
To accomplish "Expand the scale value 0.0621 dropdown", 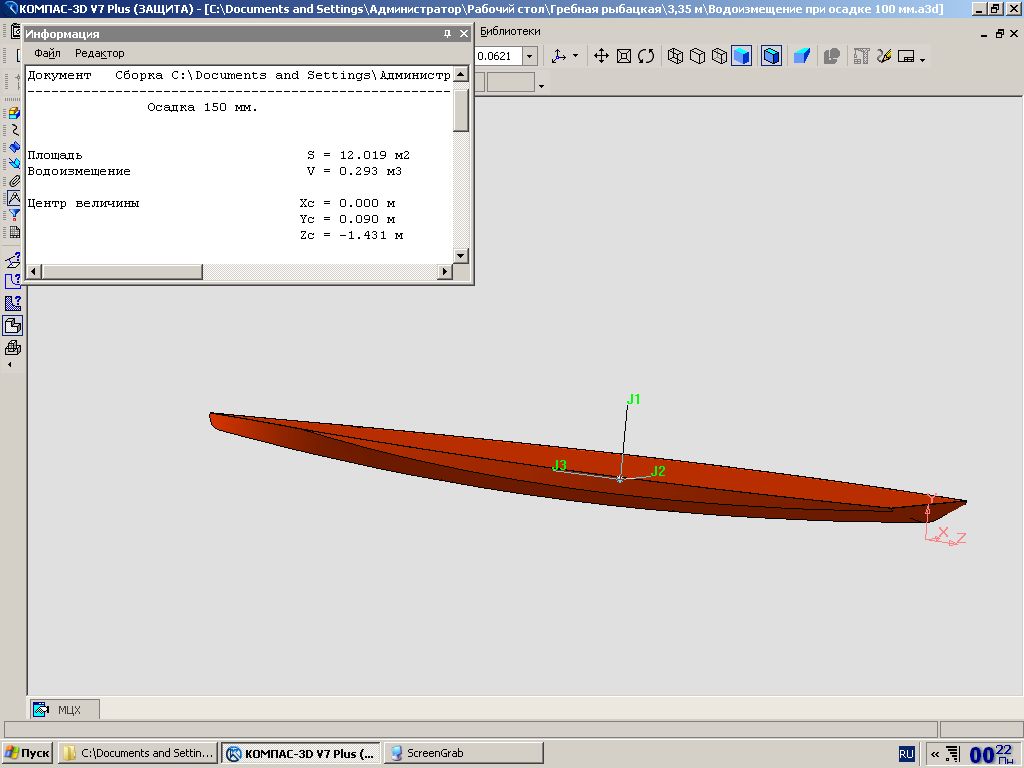I will pos(530,56).
